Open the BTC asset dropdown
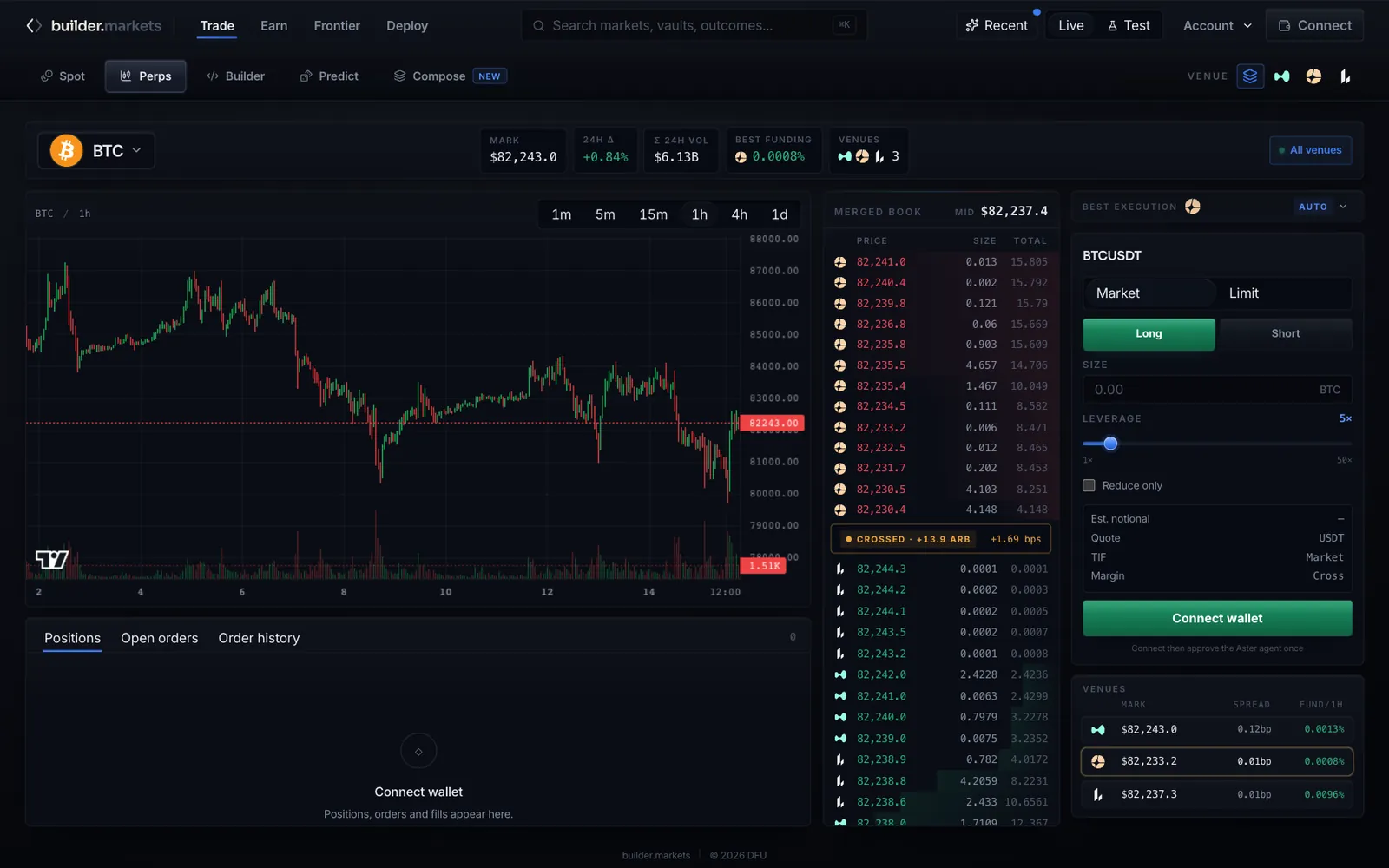This screenshot has width=1389, height=868. pos(96,150)
